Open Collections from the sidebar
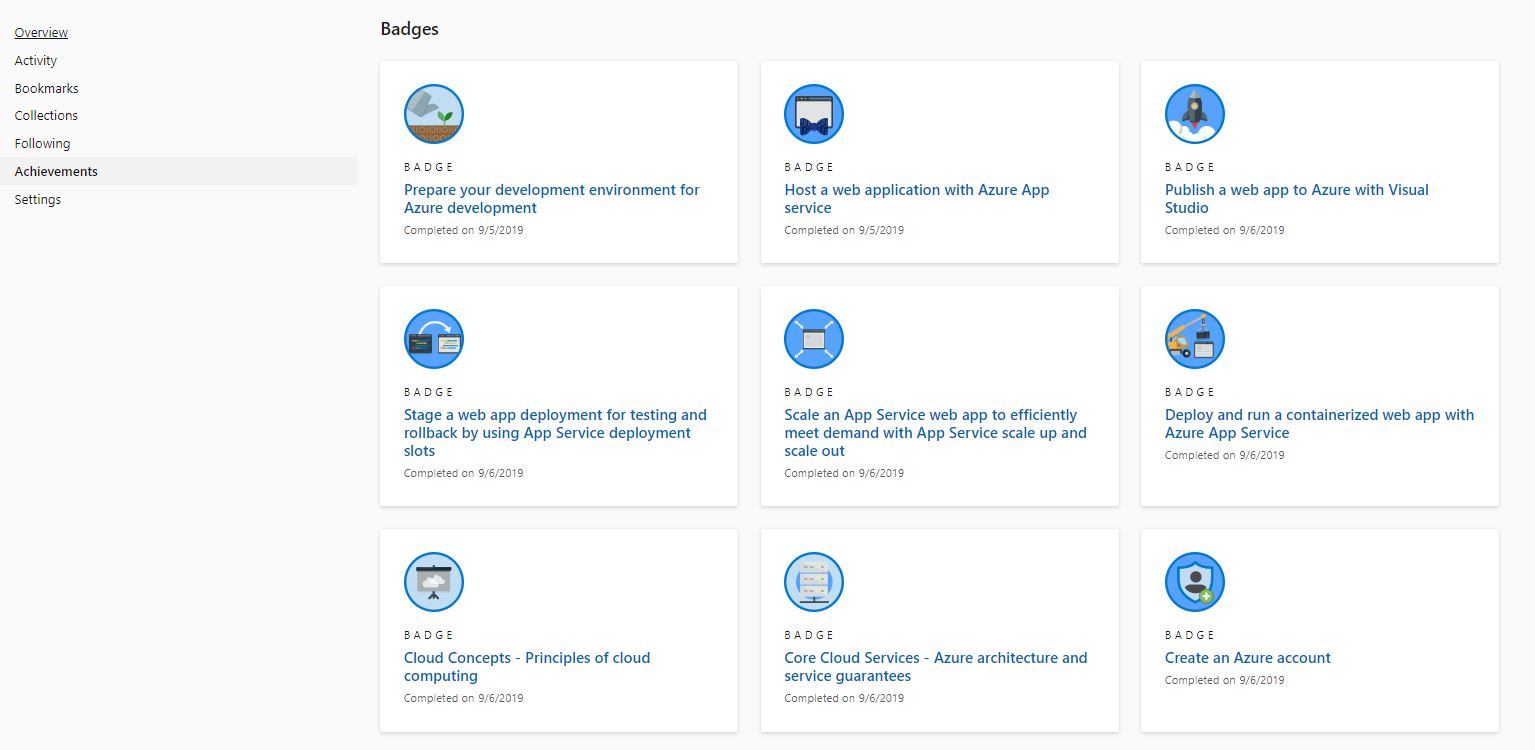 point(46,116)
